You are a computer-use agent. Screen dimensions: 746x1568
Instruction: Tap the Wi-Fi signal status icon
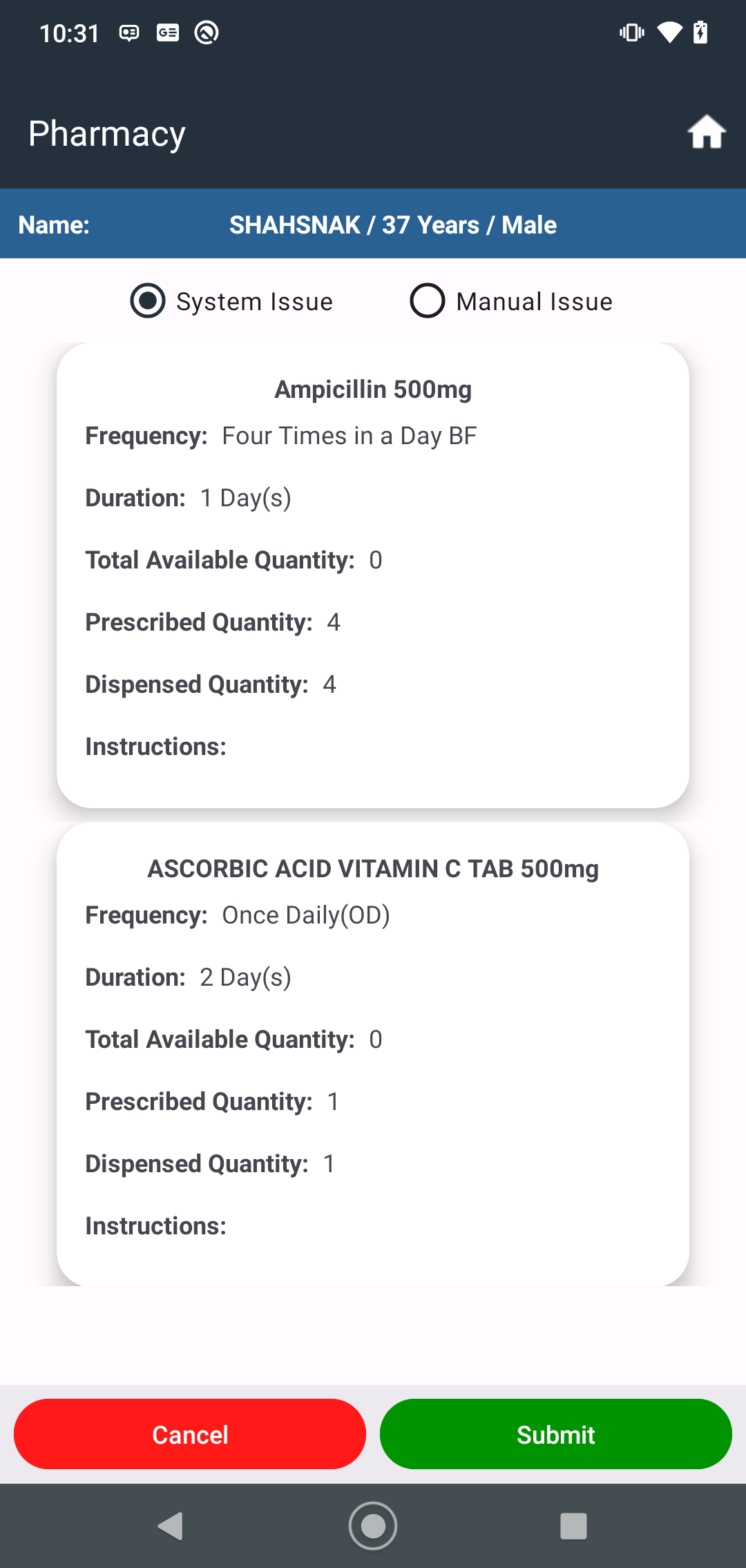pos(669,32)
